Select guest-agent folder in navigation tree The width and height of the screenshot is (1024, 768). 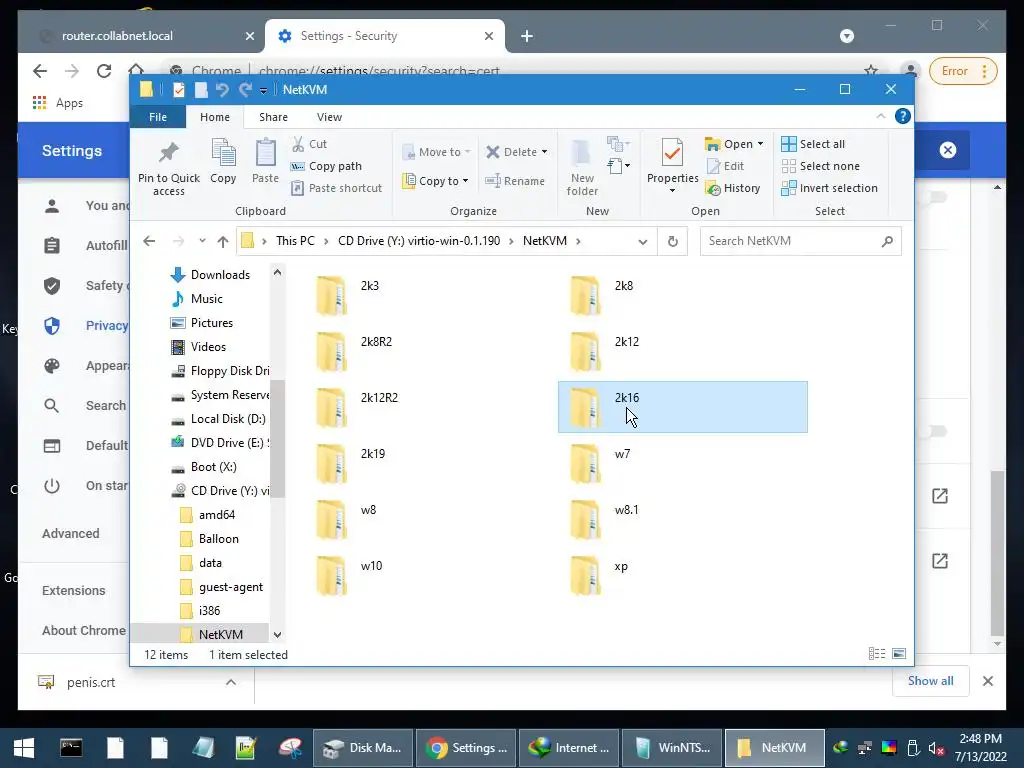222,586
